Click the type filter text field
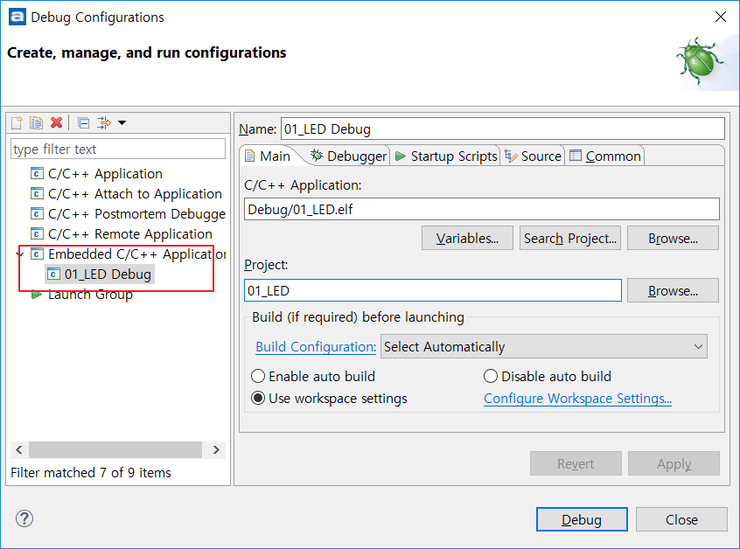The image size is (740, 549). pyautogui.click(x=117, y=149)
